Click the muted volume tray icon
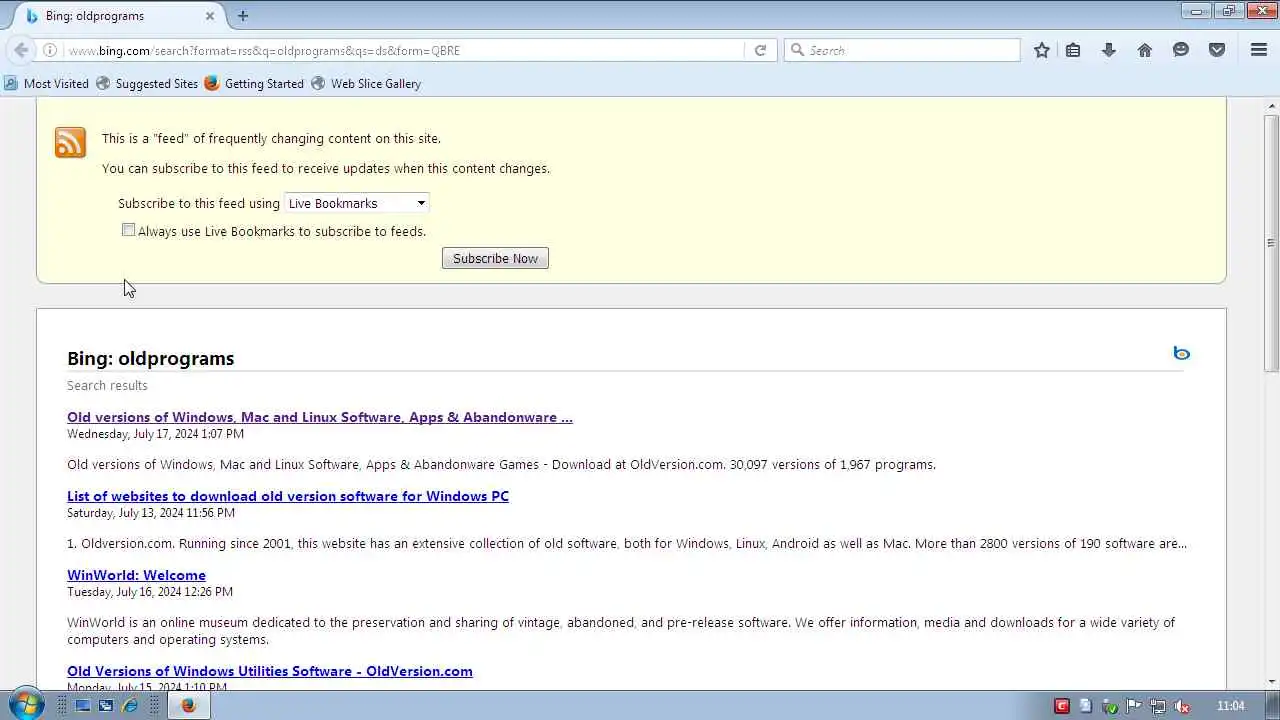Image resolution: width=1280 pixels, height=720 pixels. click(x=1182, y=706)
